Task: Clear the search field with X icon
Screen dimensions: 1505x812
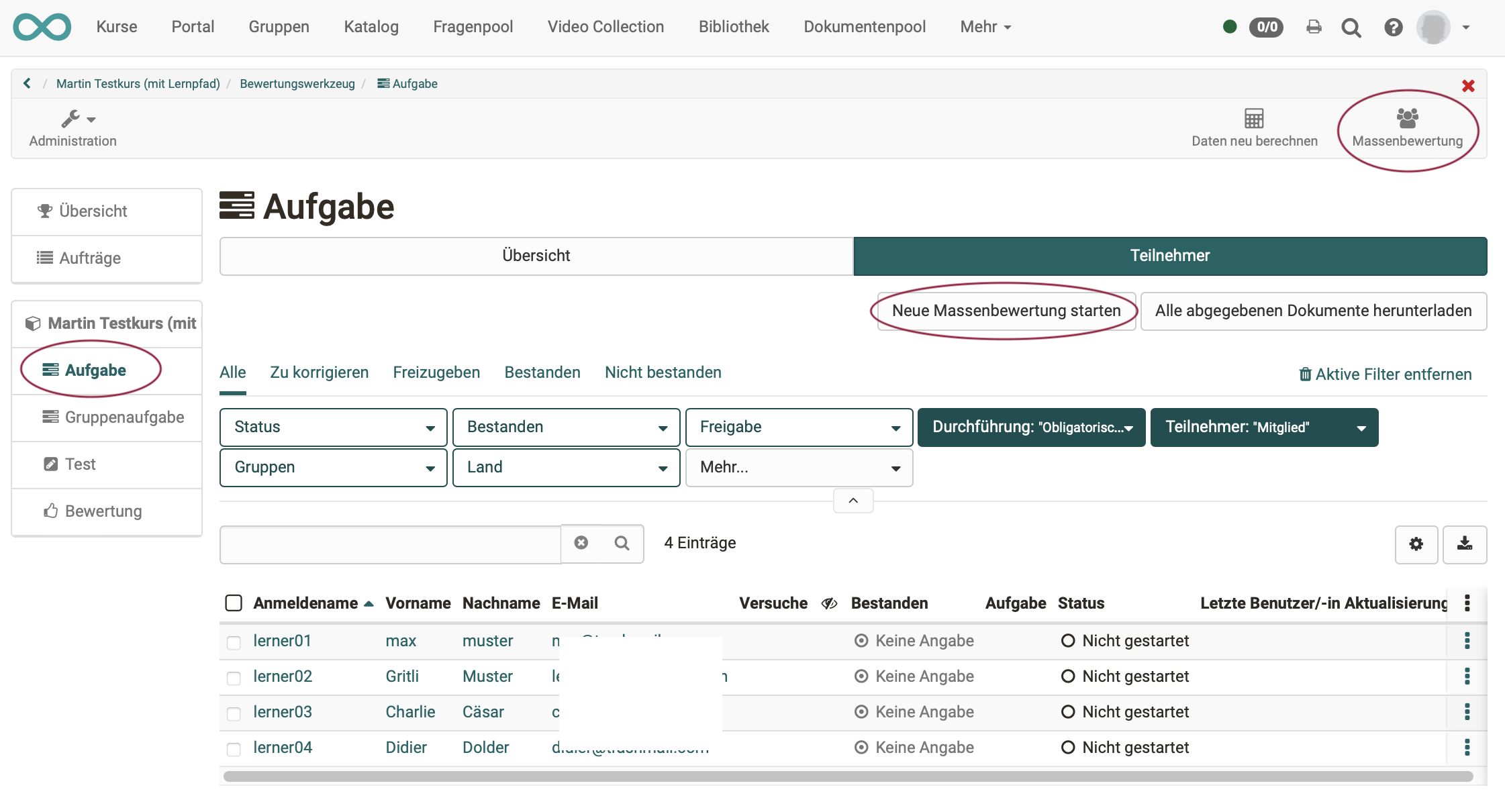Action: pos(581,543)
